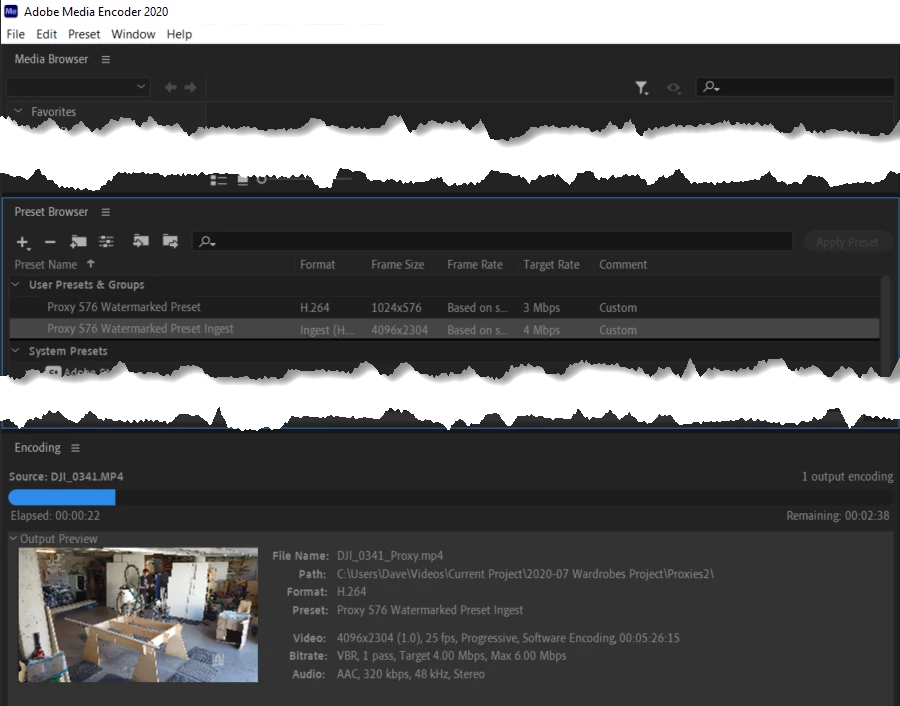Viewport: 900px width, 706px height.
Task: Sort presets by Comment column
Action: [x=623, y=265]
